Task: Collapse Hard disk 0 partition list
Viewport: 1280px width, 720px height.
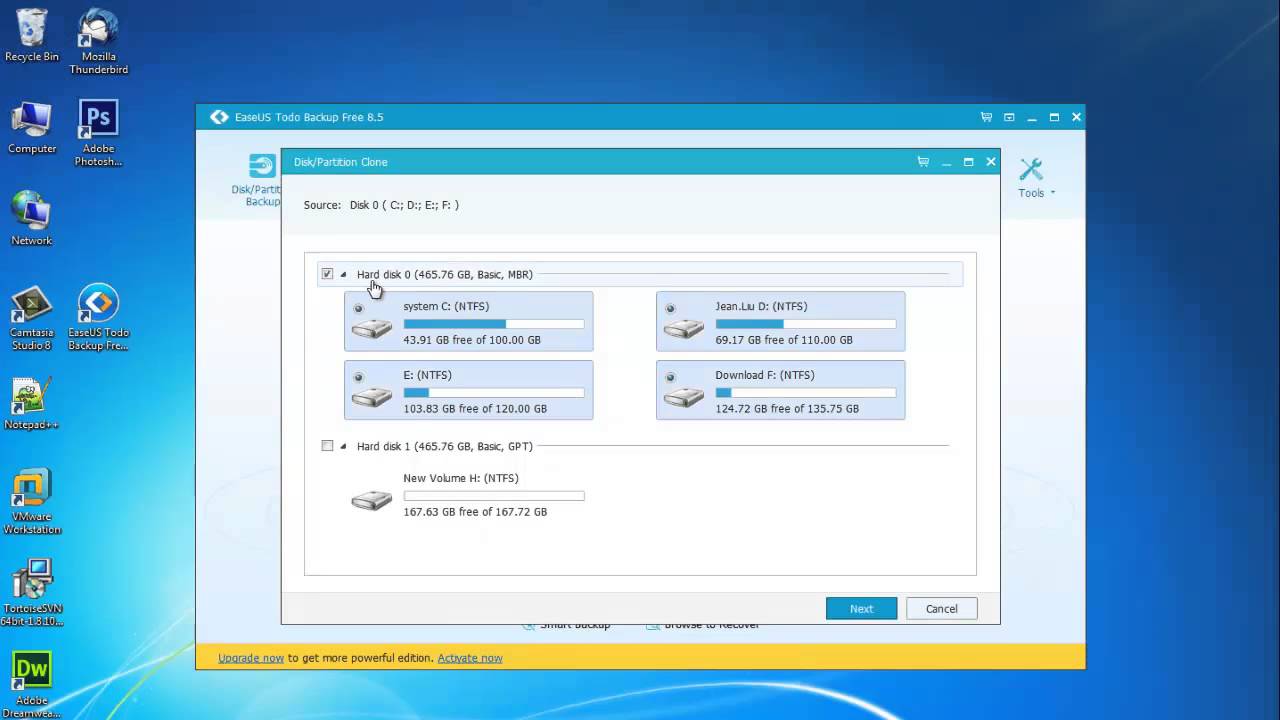Action: [x=343, y=274]
